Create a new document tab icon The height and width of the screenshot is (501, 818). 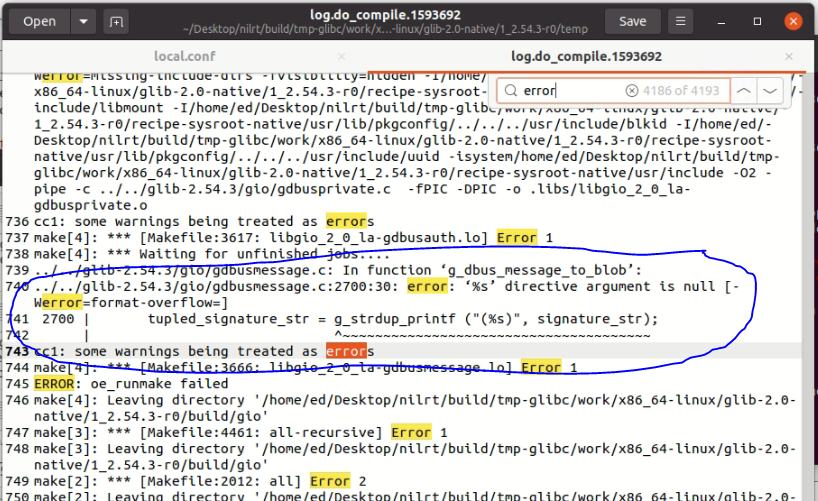[116, 22]
